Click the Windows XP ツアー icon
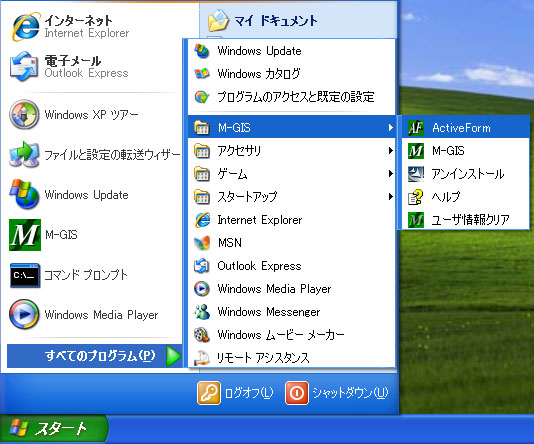Viewport: 534px width, 444px height. pos(24,114)
